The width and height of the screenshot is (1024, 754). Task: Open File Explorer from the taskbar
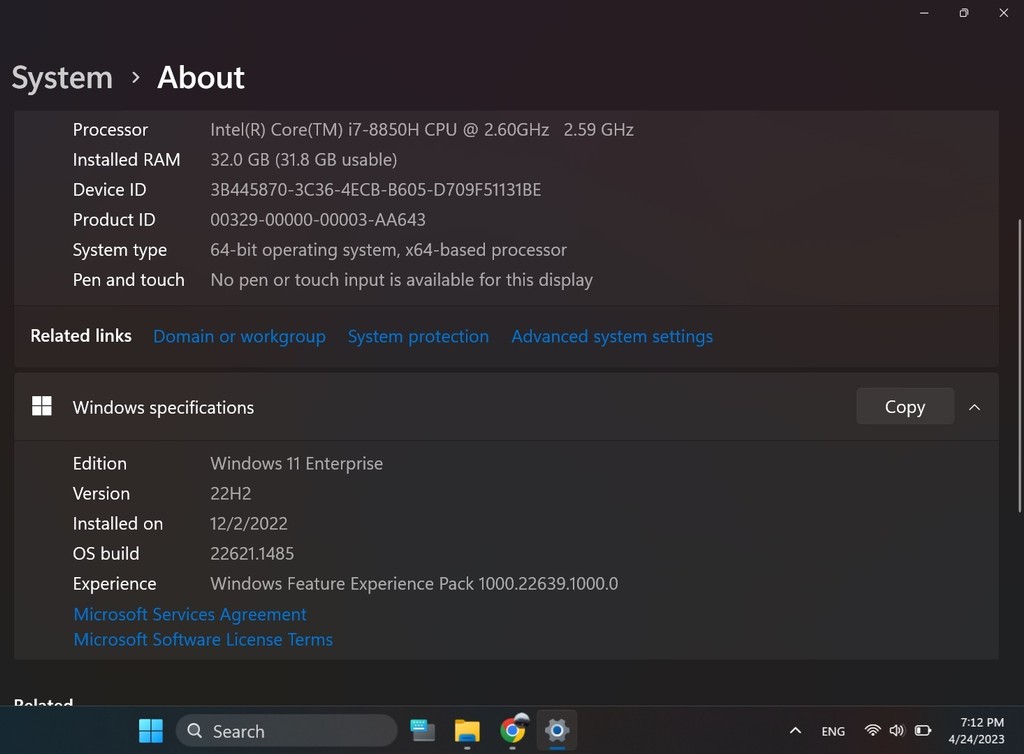[467, 731]
